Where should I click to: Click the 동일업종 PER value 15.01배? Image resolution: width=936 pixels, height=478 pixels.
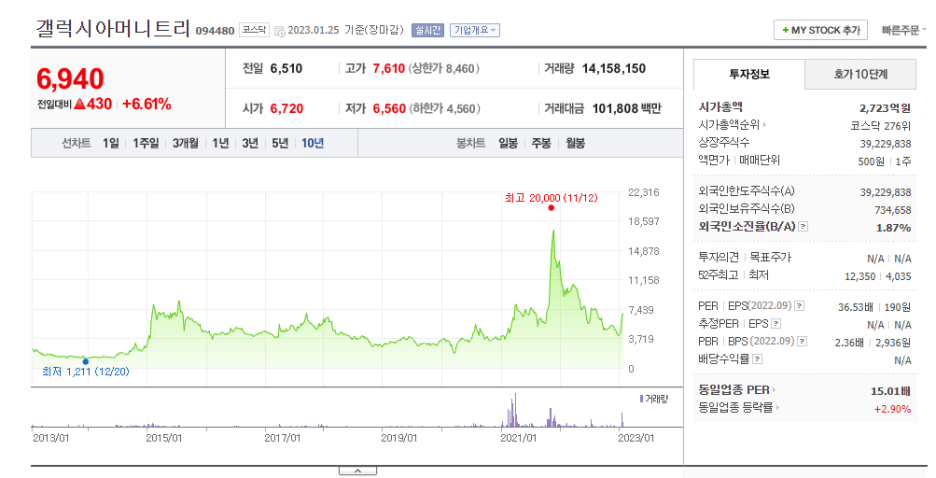(x=891, y=391)
